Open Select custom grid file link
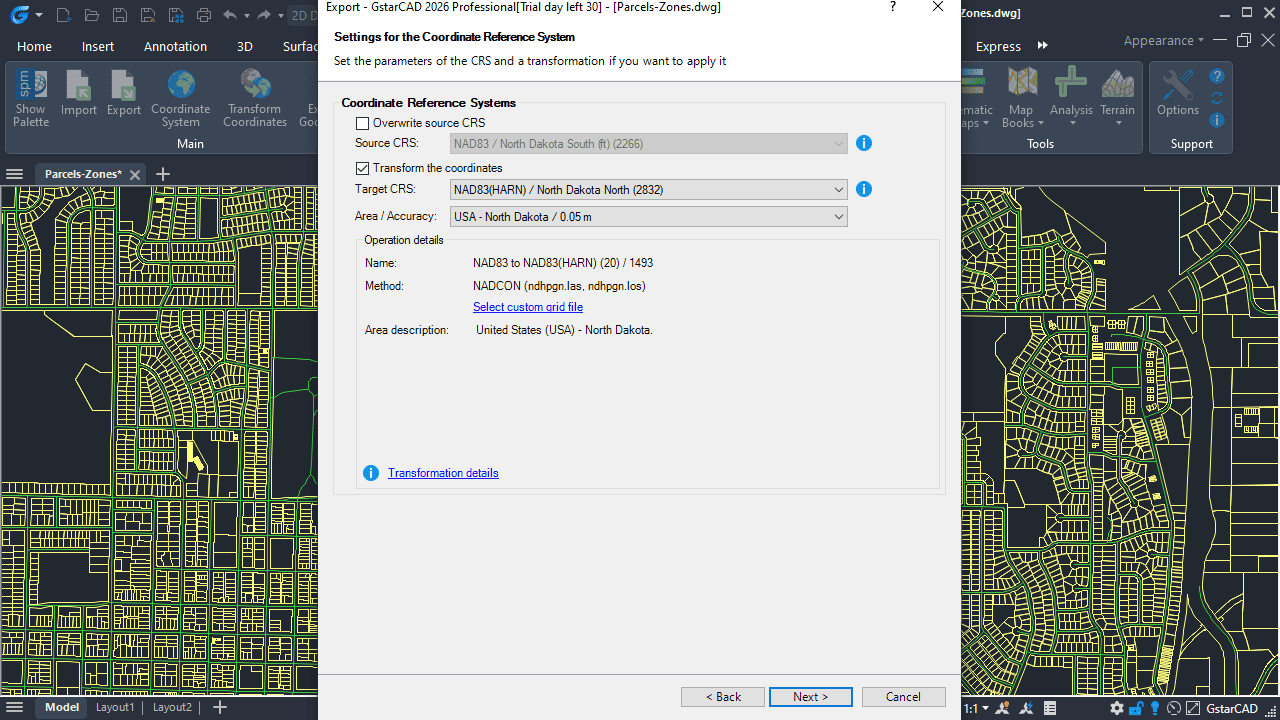This screenshot has width=1280, height=720. click(x=528, y=307)
